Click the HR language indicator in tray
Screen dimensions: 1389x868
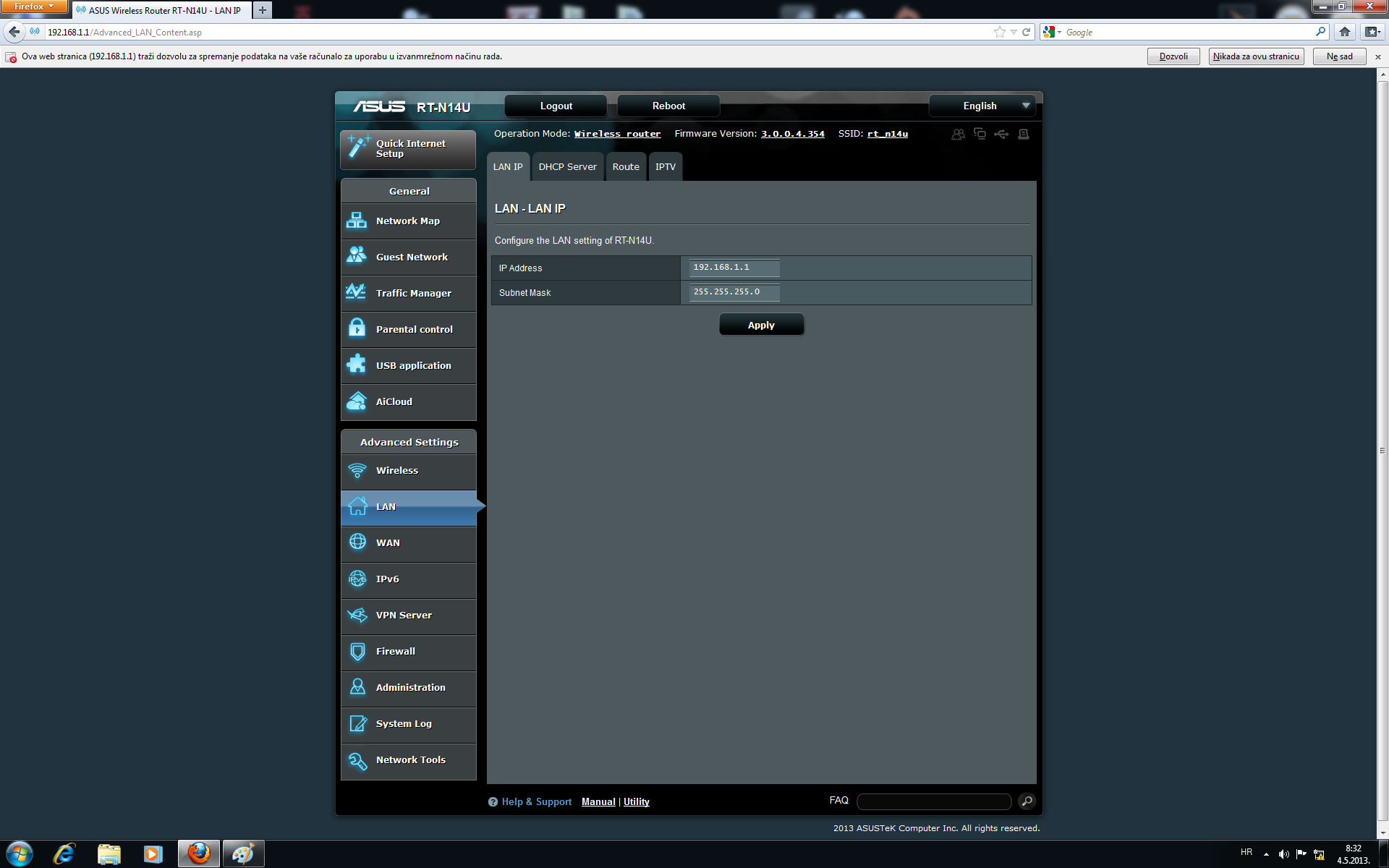[1246, 852]
